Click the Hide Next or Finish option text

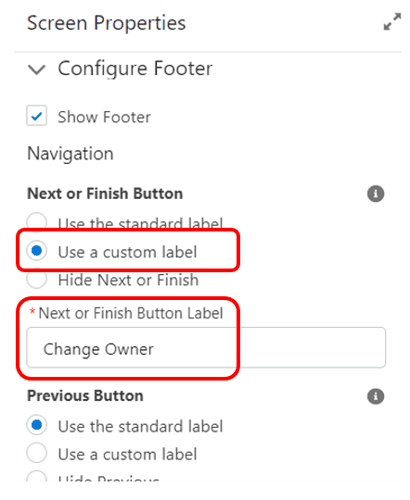[x=128, y=280]
